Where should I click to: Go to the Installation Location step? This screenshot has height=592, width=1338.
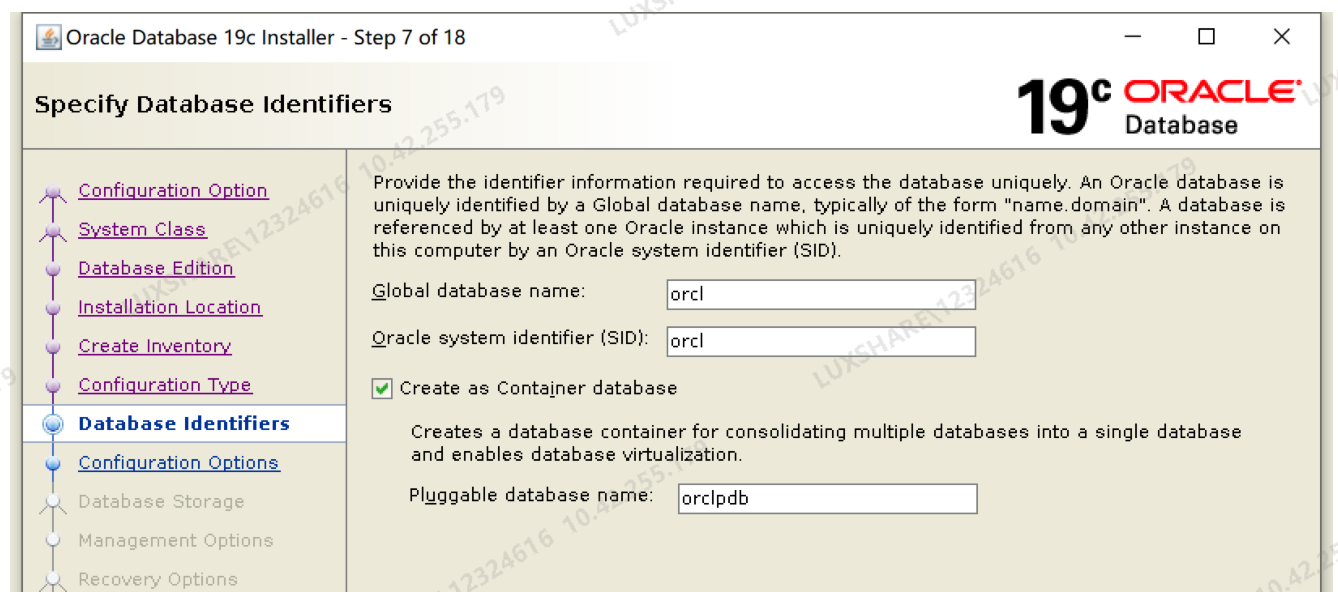(x=169, y=307)
